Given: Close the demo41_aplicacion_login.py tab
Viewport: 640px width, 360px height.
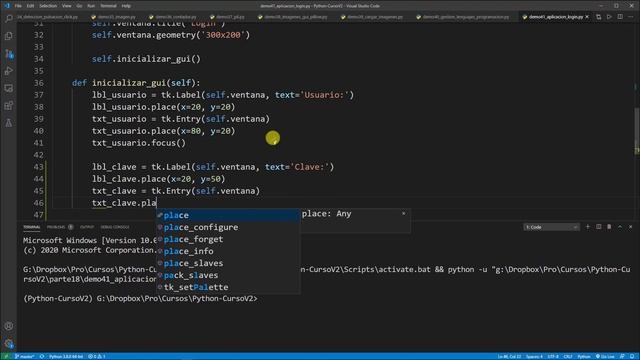Looking at the screenshot, I should pyautogui.click(x=587, y=17).
